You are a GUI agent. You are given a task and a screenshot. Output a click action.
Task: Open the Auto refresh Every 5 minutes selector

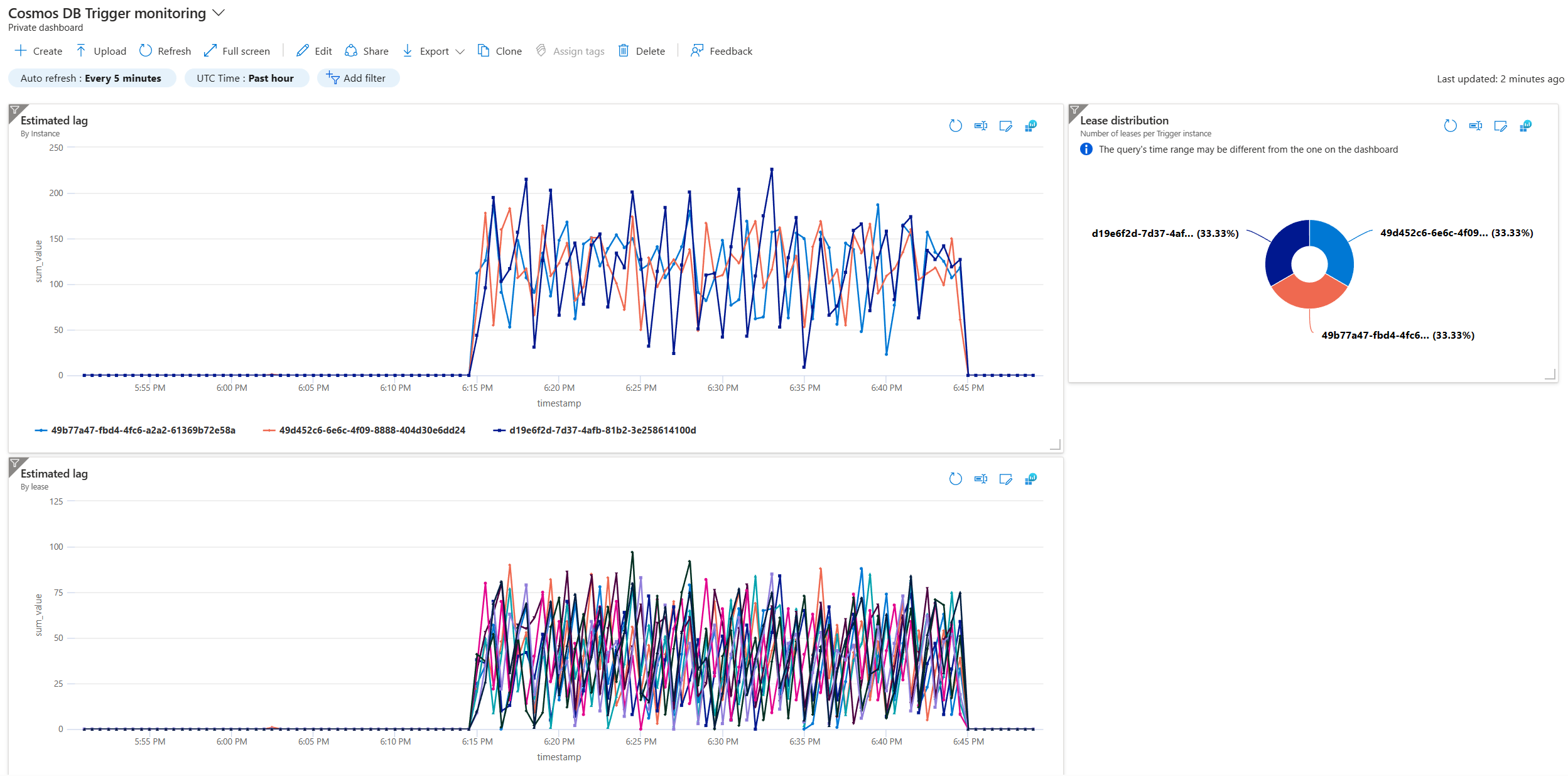(x=92, y=78)
